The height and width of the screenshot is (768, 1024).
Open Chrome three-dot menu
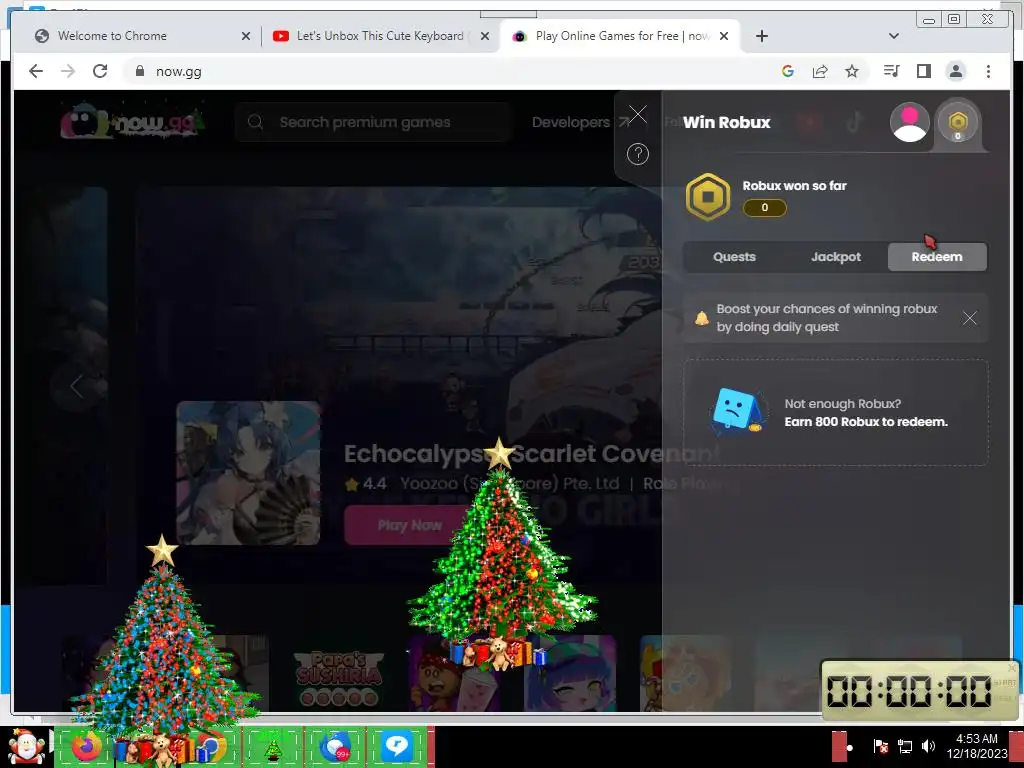coord(988,71)
